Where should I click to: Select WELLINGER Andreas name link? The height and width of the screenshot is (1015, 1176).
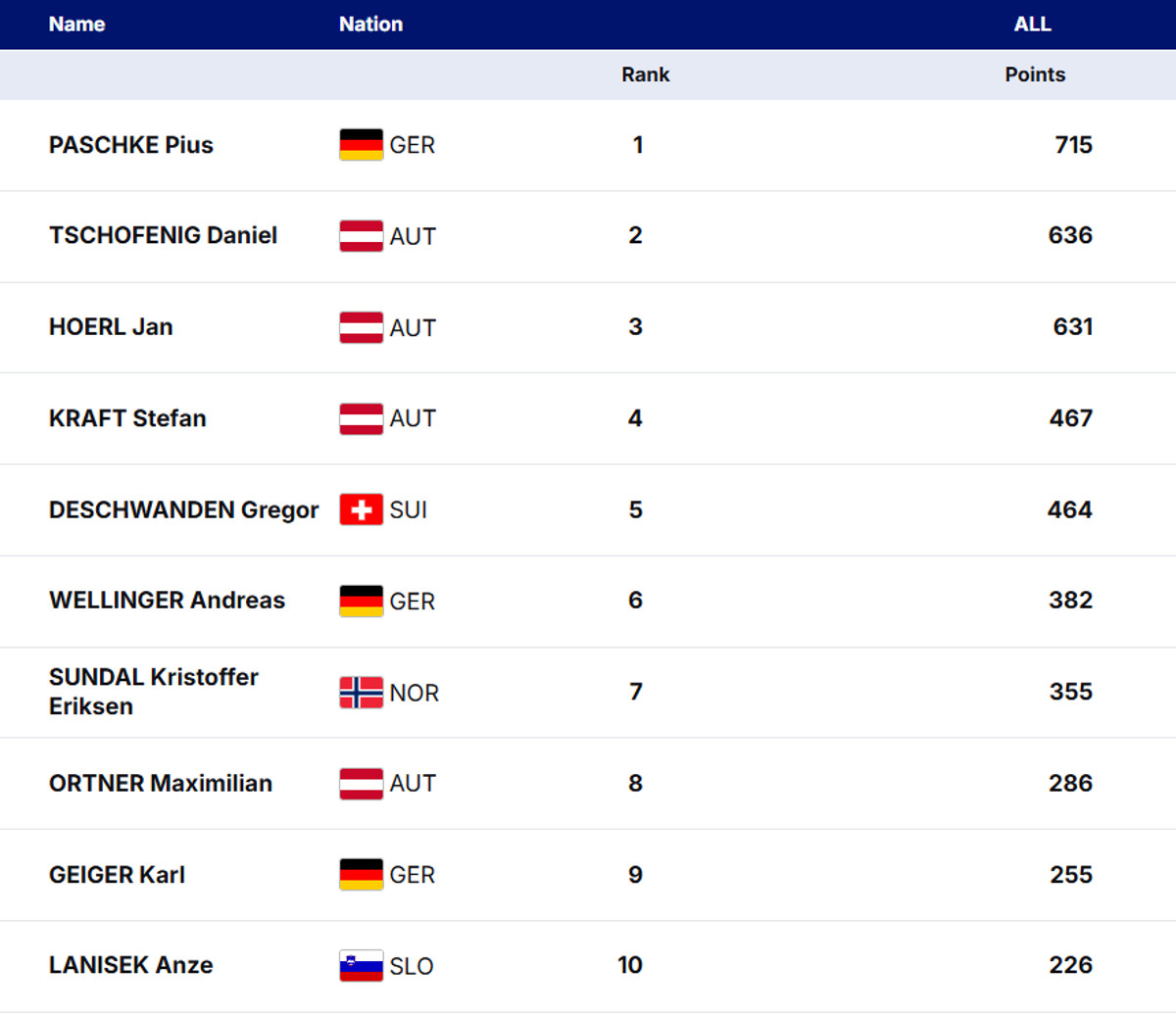167,601
